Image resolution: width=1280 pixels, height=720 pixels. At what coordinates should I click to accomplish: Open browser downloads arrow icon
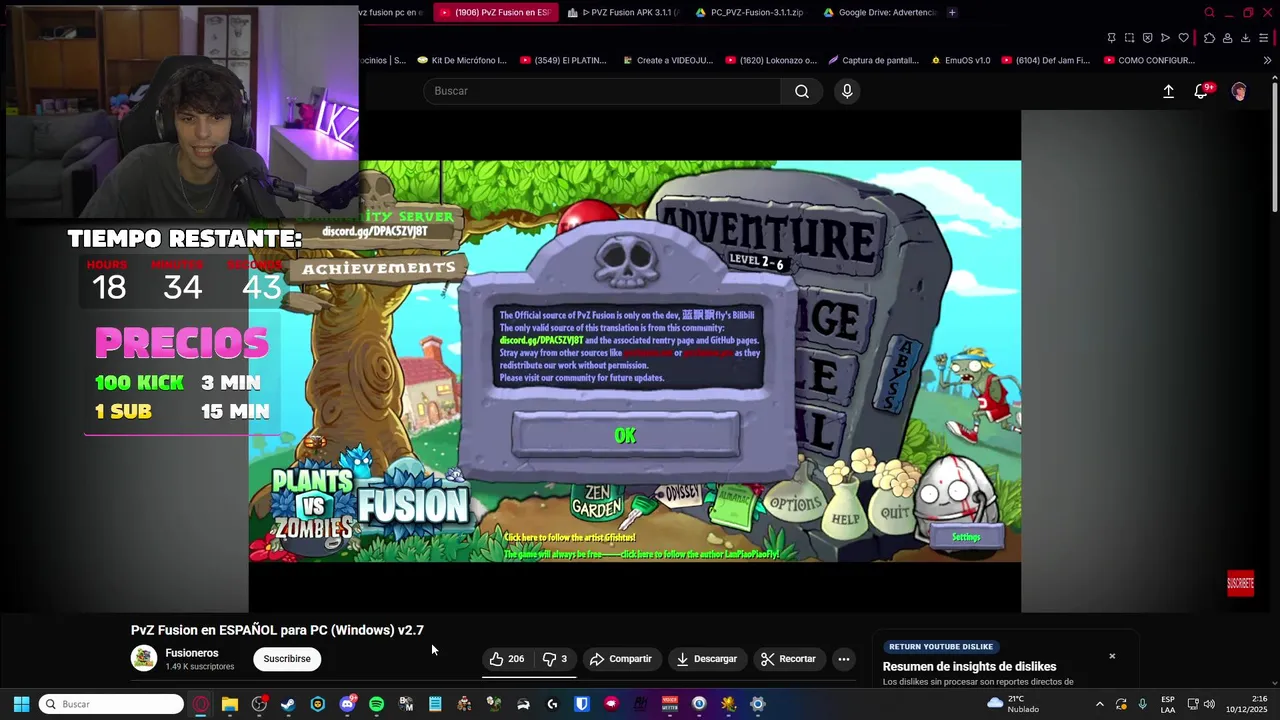[x=1245, y=38]
